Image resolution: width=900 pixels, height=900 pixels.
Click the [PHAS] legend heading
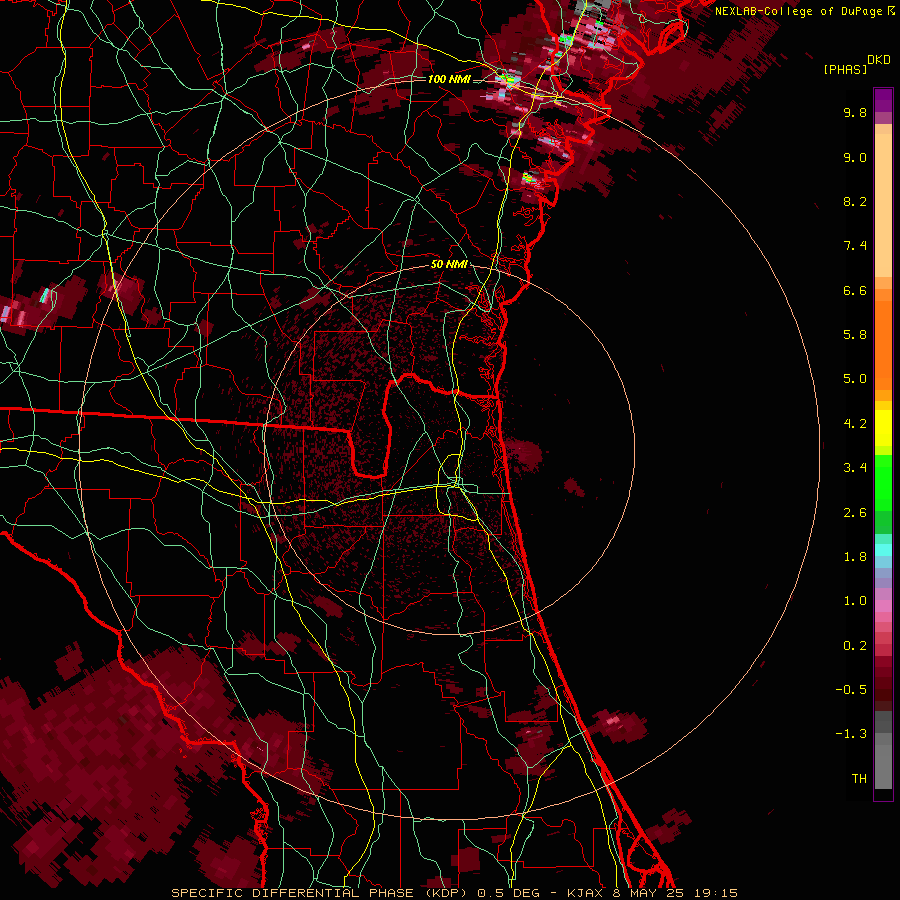(845, 69)
